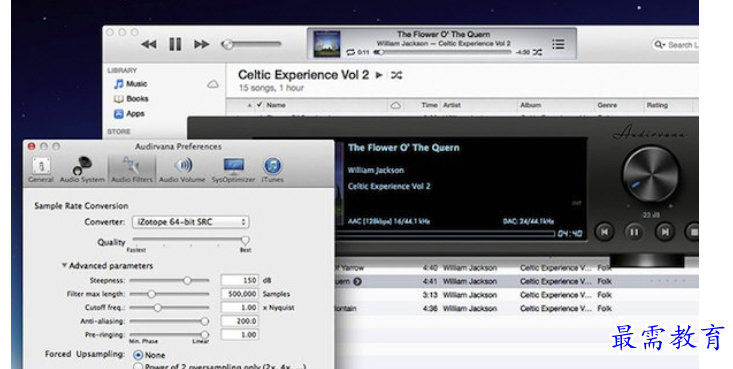The width and height of the screenshot is (733, 369).
Task: Click Audirvana previous track button
Action: click(x=604, y=232)
